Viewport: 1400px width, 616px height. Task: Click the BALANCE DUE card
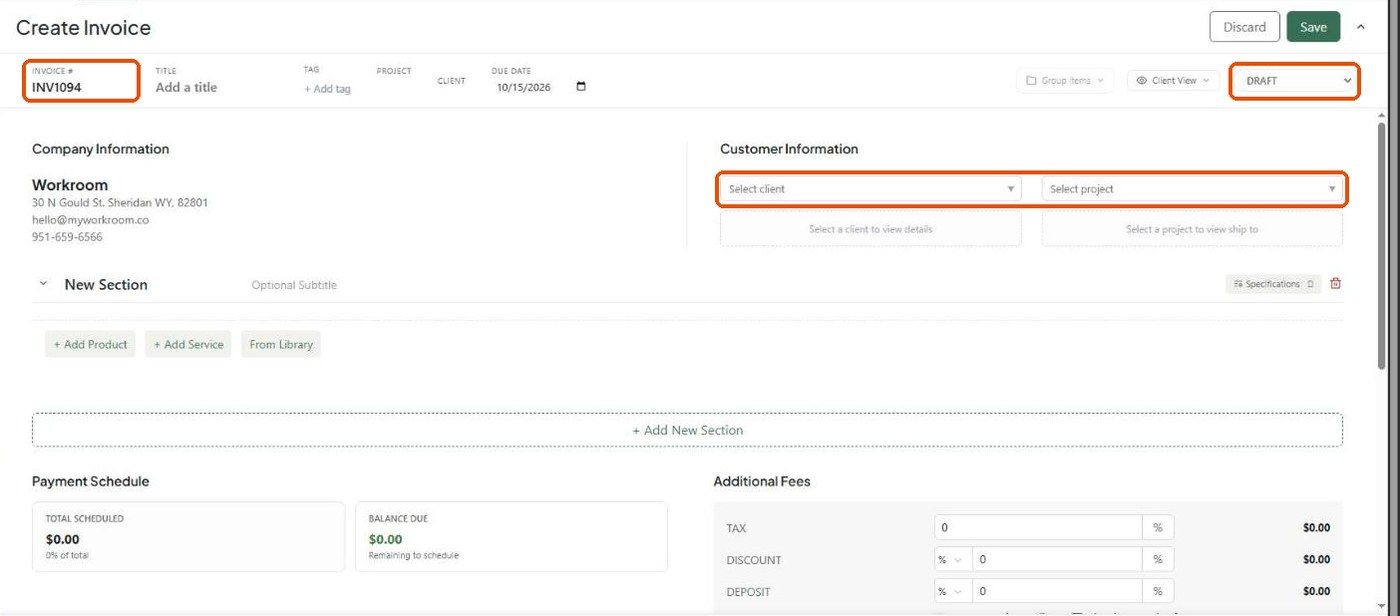pyautogui.click(x=511, y=537)
